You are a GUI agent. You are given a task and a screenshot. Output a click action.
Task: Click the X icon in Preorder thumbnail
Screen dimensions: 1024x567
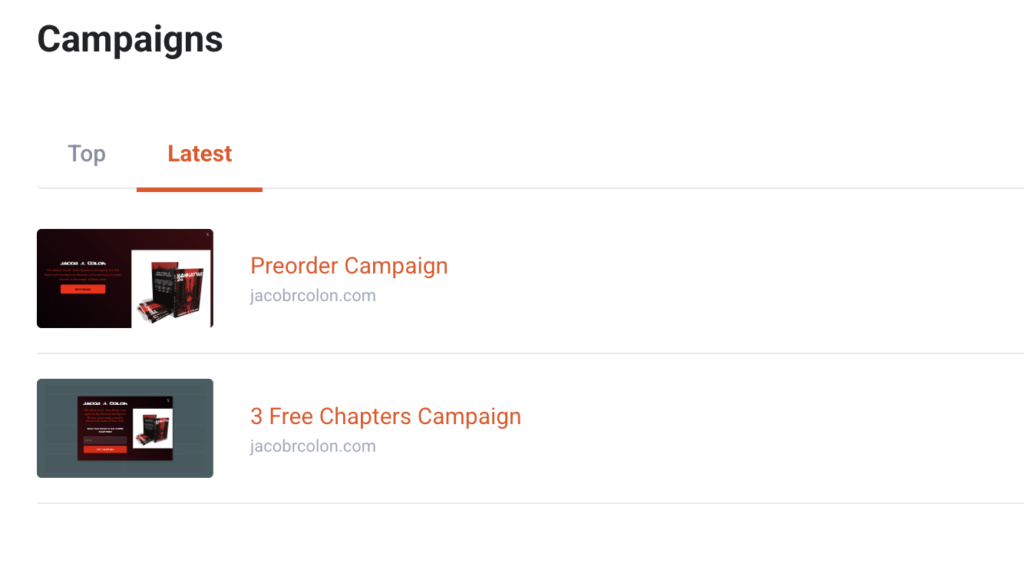(x=207, y=235)
